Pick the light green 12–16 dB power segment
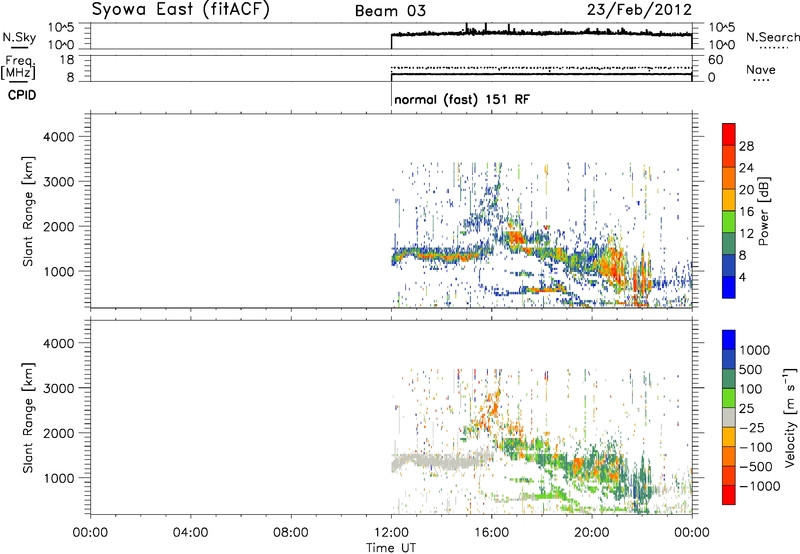Image resolution: width=800 pixels, height=554 pixels. (729, 222)
